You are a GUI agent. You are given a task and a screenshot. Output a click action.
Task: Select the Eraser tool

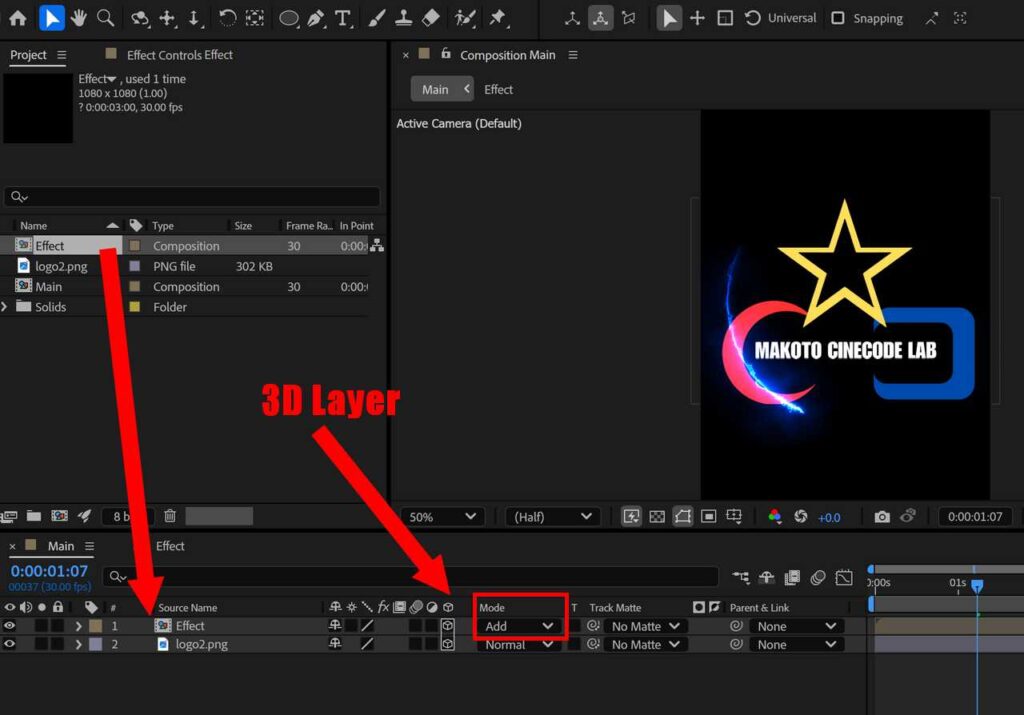(431, 18)
